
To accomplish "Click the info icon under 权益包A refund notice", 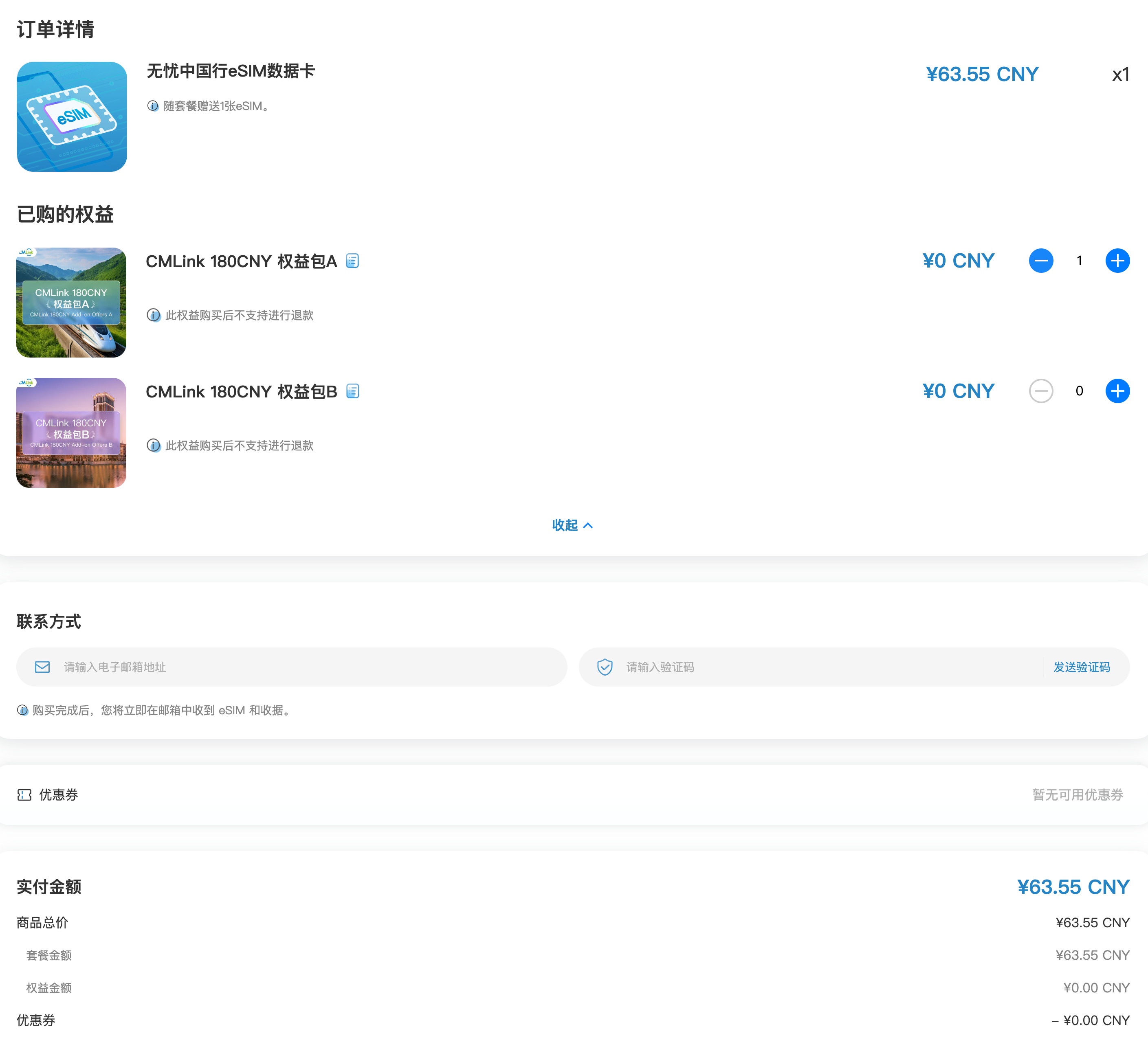I will pyautogui.click(x=154, y=316).
